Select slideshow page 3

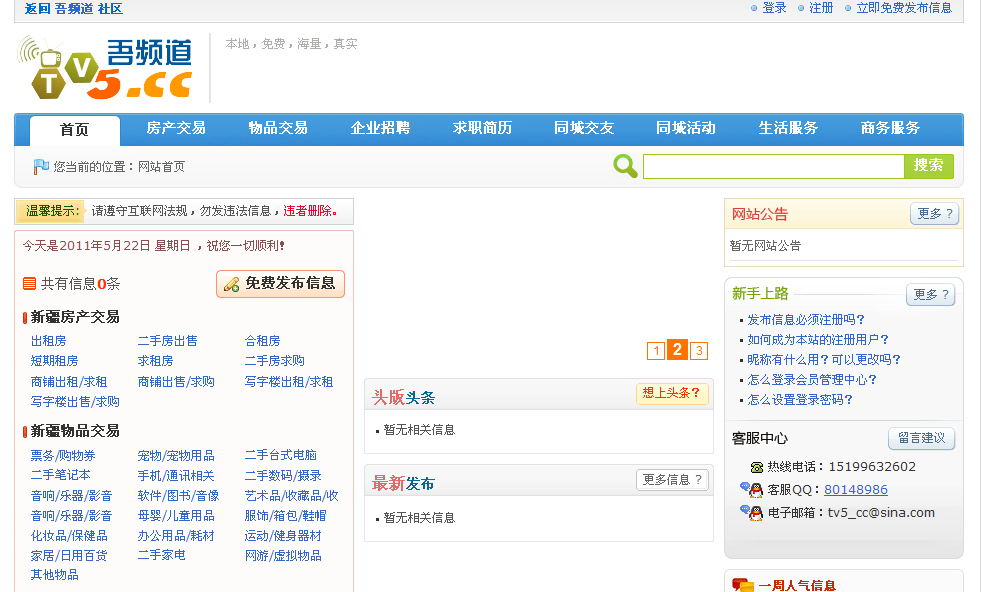click(699, 350)
